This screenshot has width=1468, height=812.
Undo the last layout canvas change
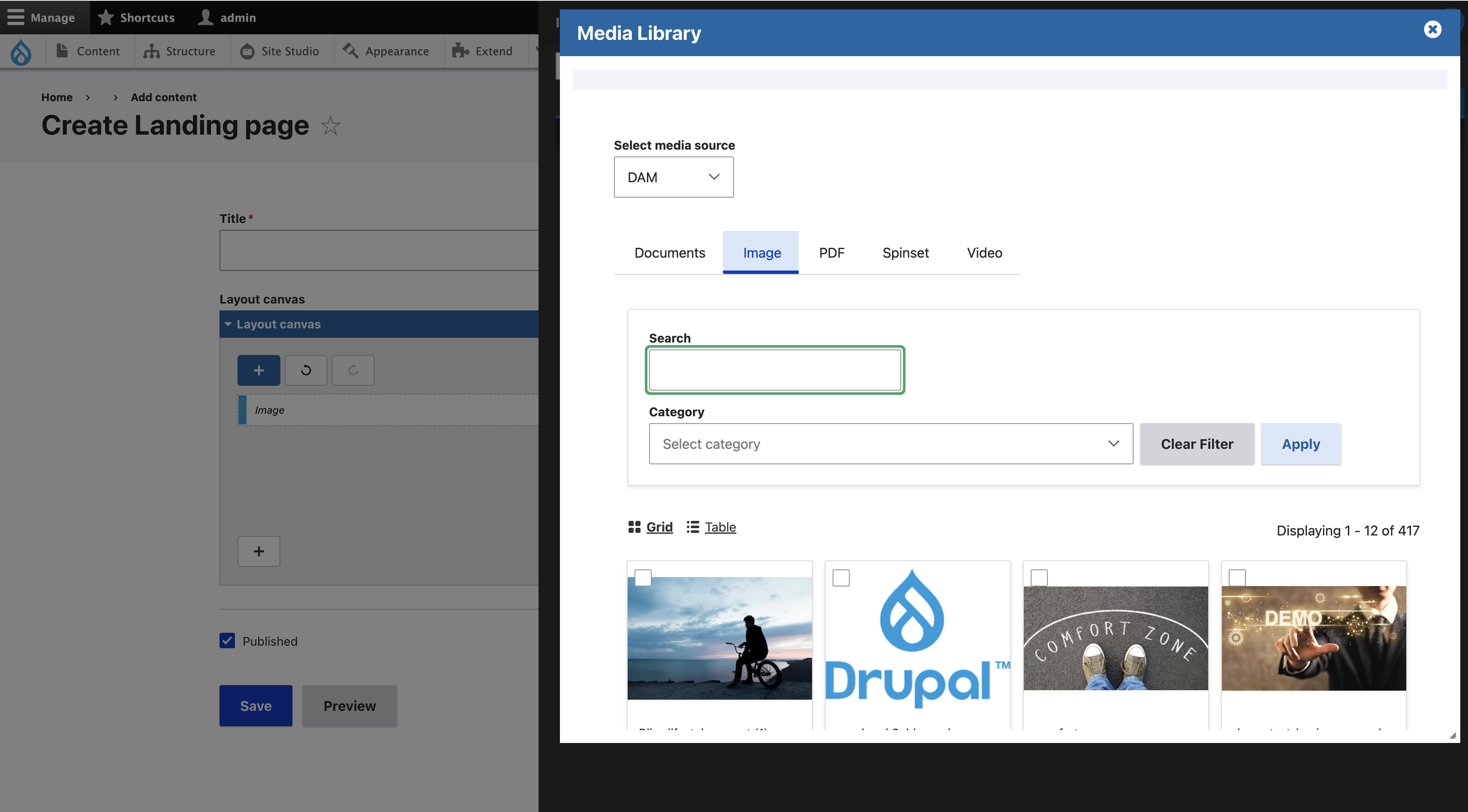(x=306, y=370)
